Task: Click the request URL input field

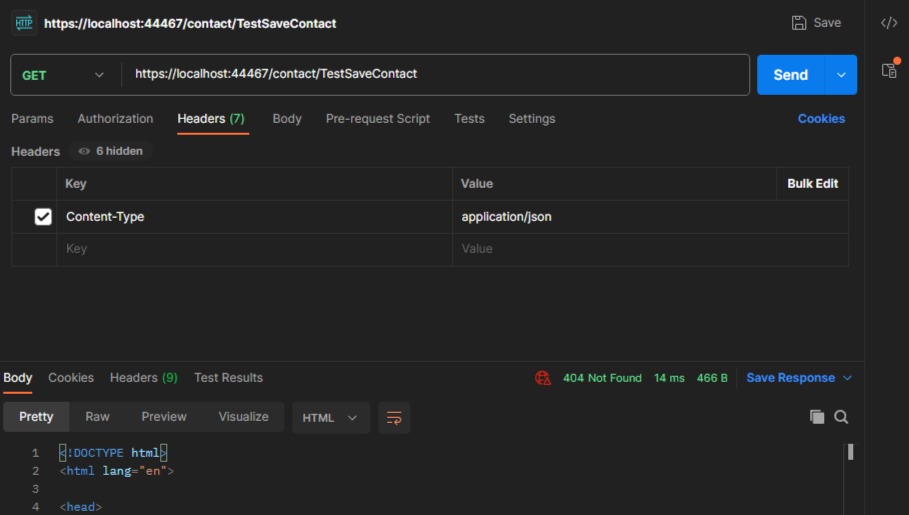Action: [x=435, y=74]
